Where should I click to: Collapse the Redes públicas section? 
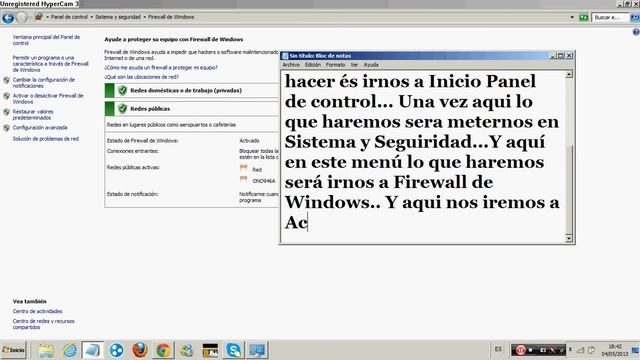pyautogui.click(x=192, y=109)
